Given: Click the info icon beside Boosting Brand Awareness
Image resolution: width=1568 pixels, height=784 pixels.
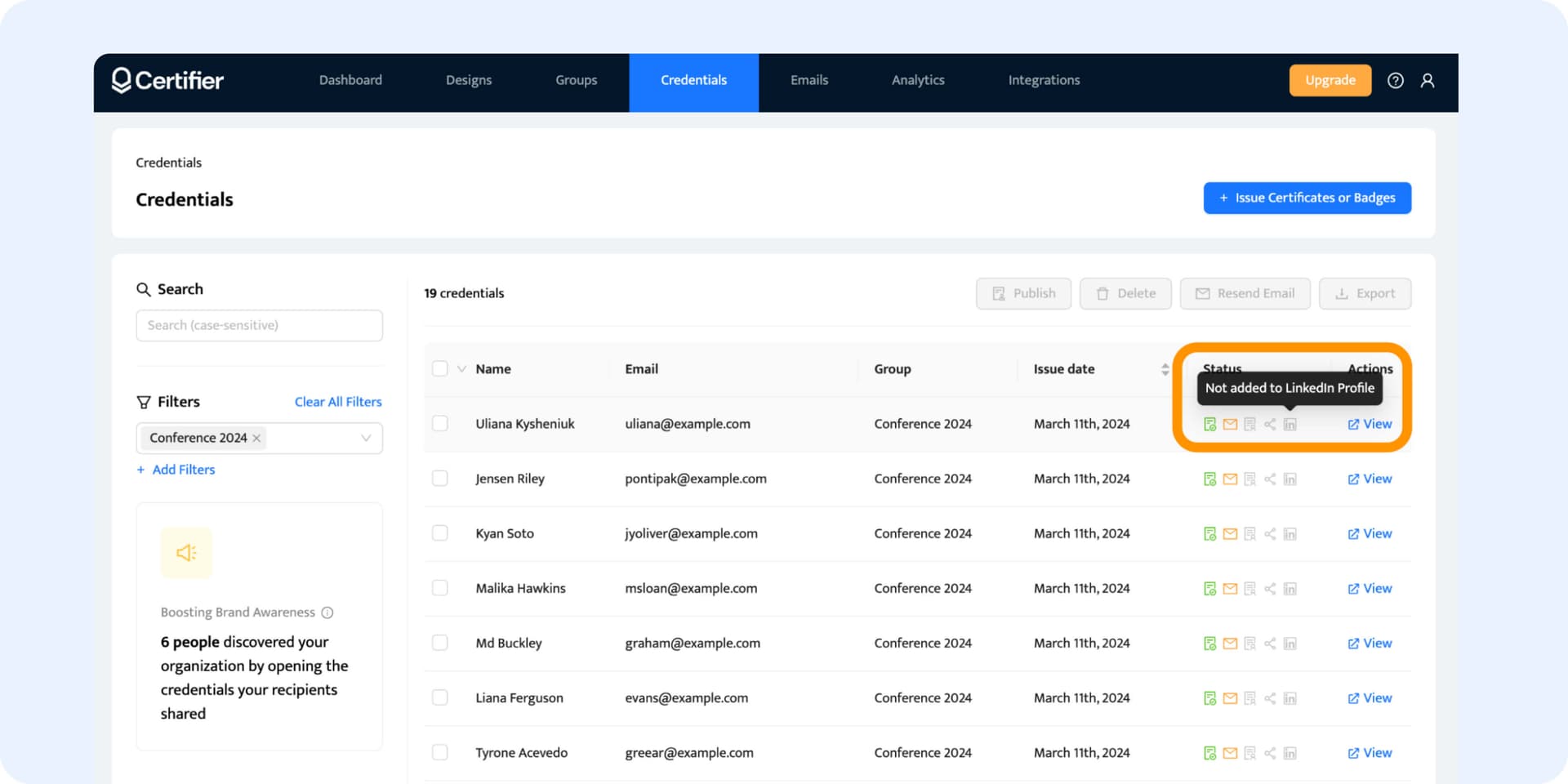Looking at the screenshot, I should click(x=327, y=612).
